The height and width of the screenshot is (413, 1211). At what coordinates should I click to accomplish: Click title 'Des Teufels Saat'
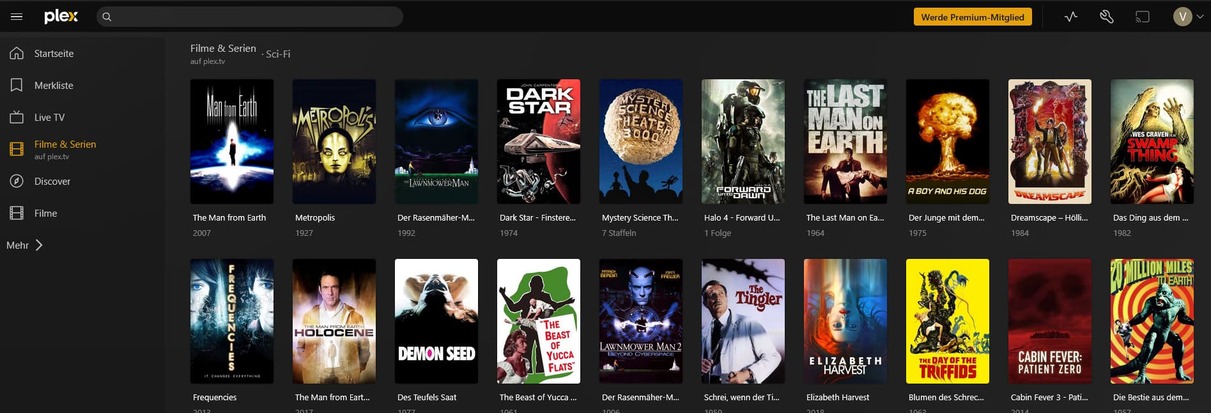pyautogui.click(x=429, y=397)
